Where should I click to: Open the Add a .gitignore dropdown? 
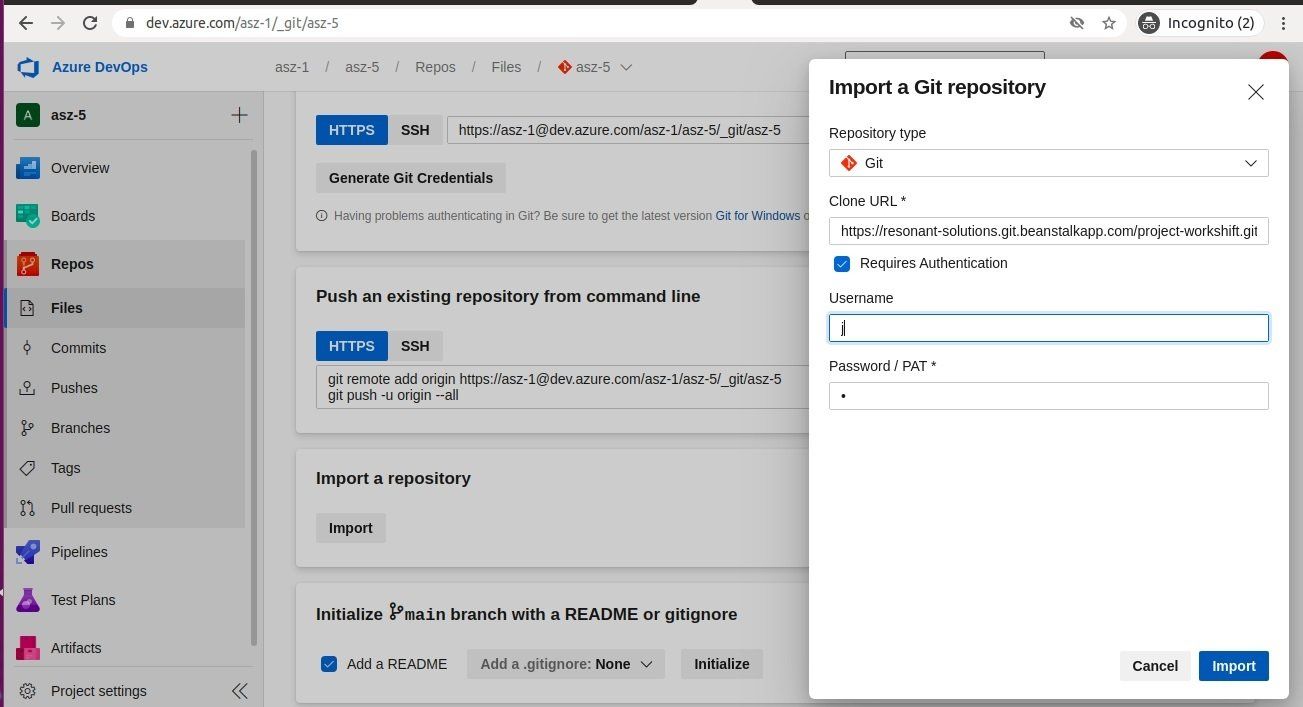pos(565,664)
